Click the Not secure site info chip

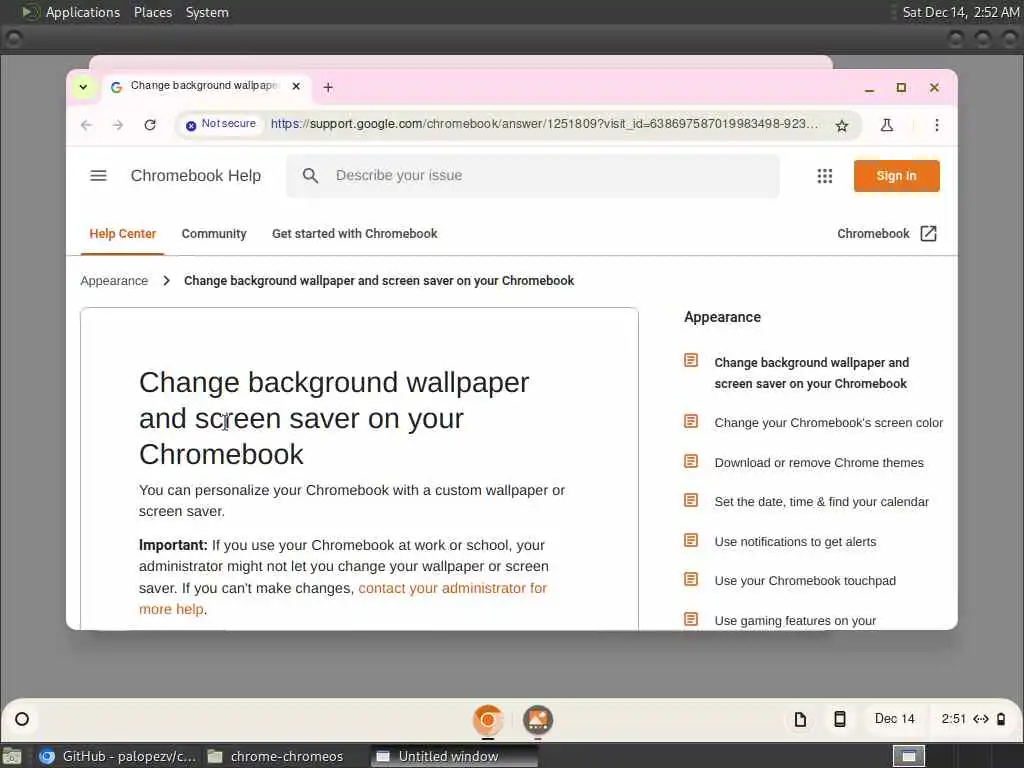point(221,124)
